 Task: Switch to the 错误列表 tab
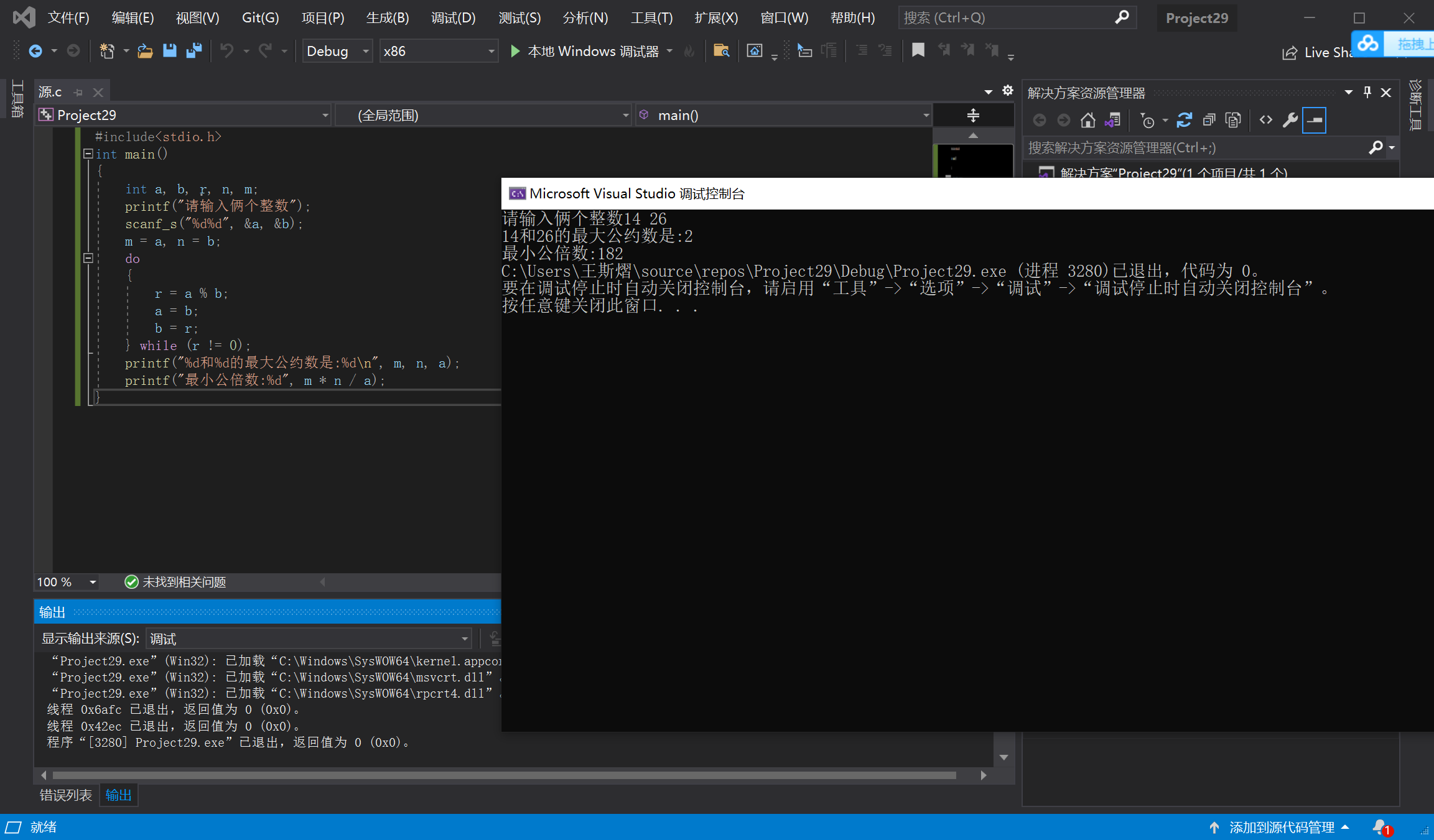(x=66, y=795)
